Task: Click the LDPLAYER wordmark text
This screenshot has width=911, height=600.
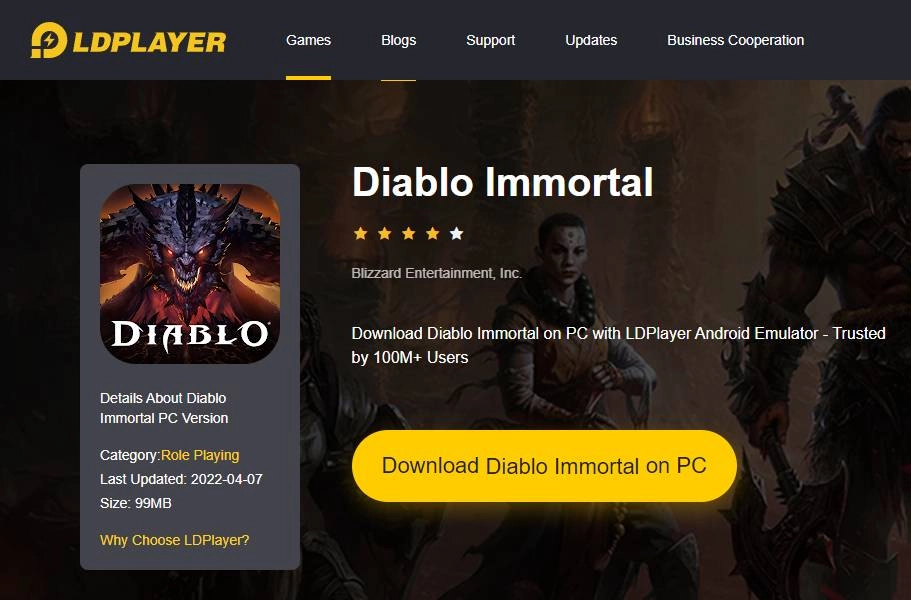Action: (x=149, y=42)
